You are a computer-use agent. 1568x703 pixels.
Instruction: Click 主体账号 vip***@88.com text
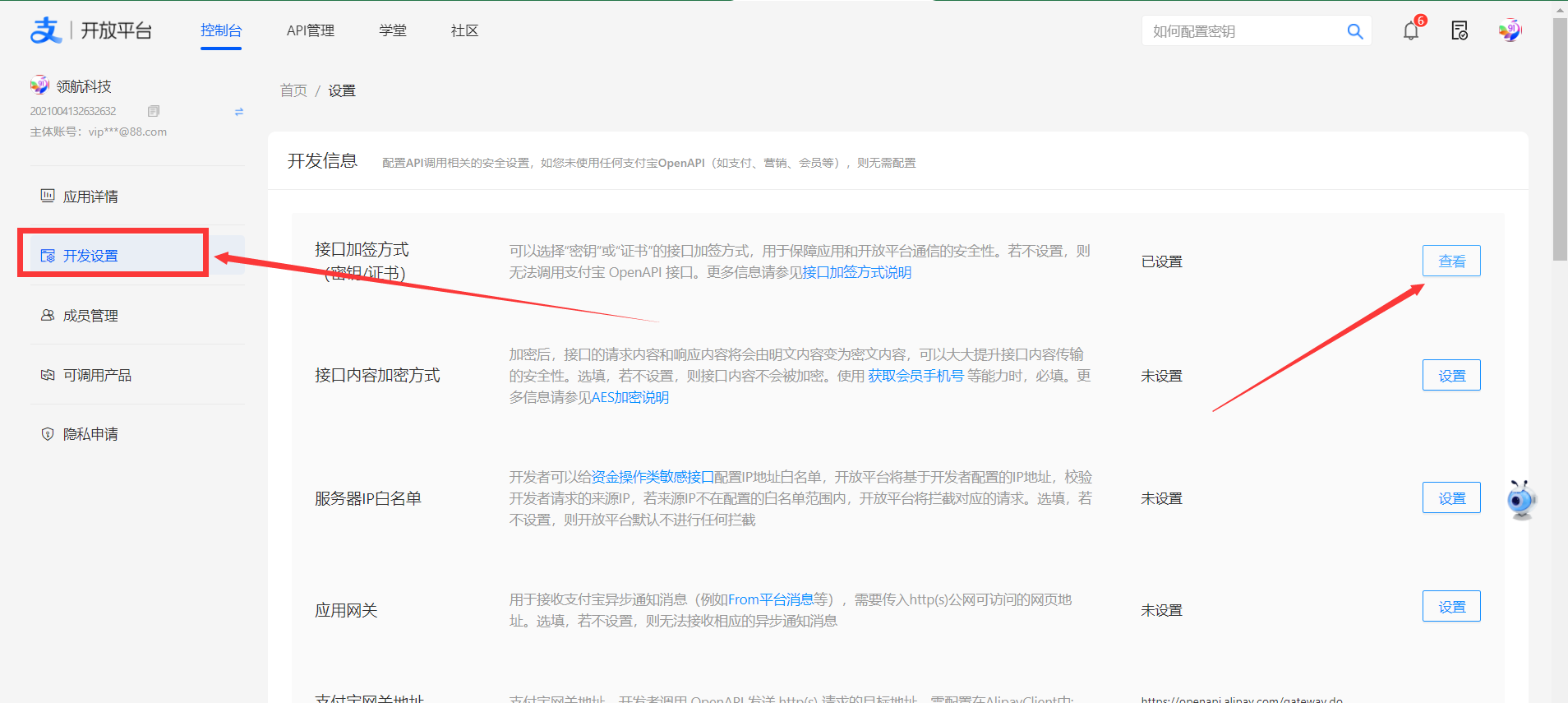[99, 132]
